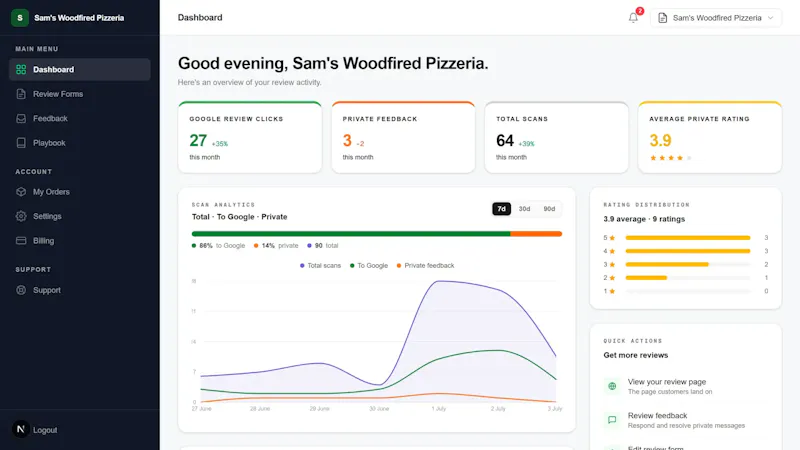800x450 pixels.
Task: Click orange private segment of progress bar
Action: click(x=536, y=234)
